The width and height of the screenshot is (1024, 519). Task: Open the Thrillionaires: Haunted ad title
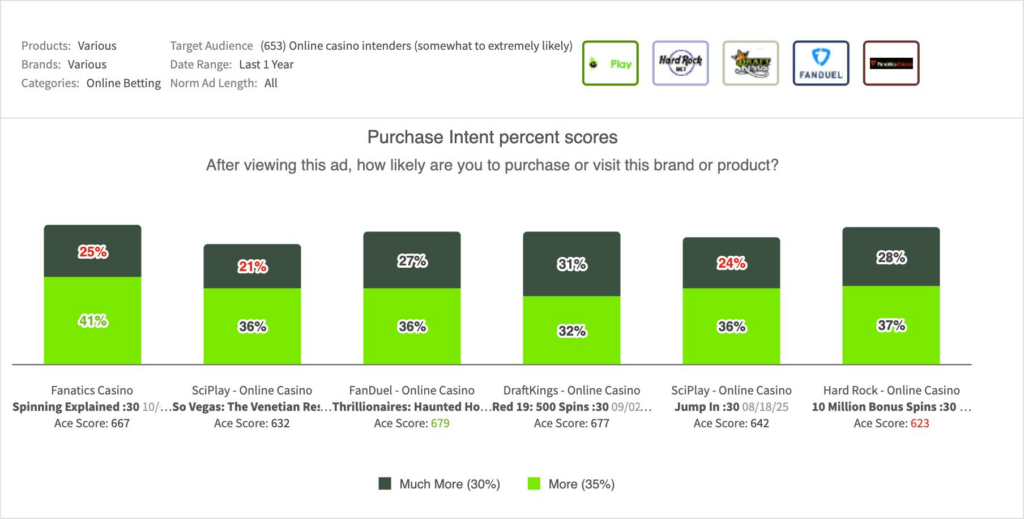point(412,407)
